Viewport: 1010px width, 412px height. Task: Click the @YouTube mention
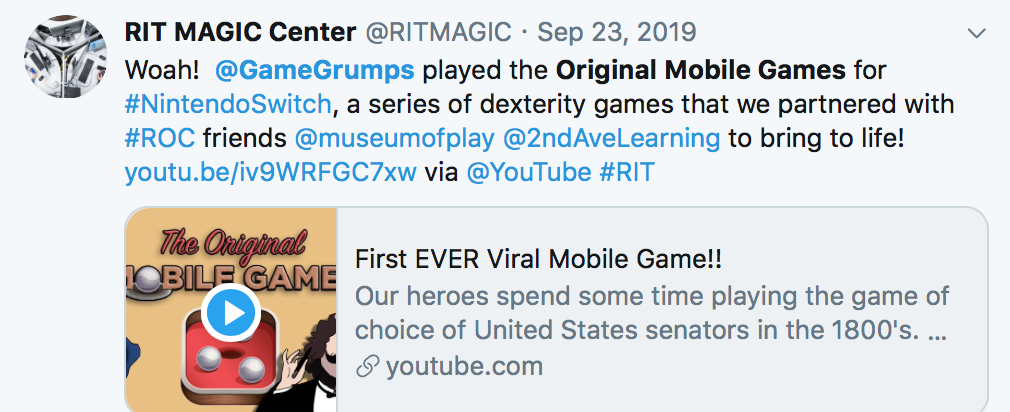(x=528, y=171)
